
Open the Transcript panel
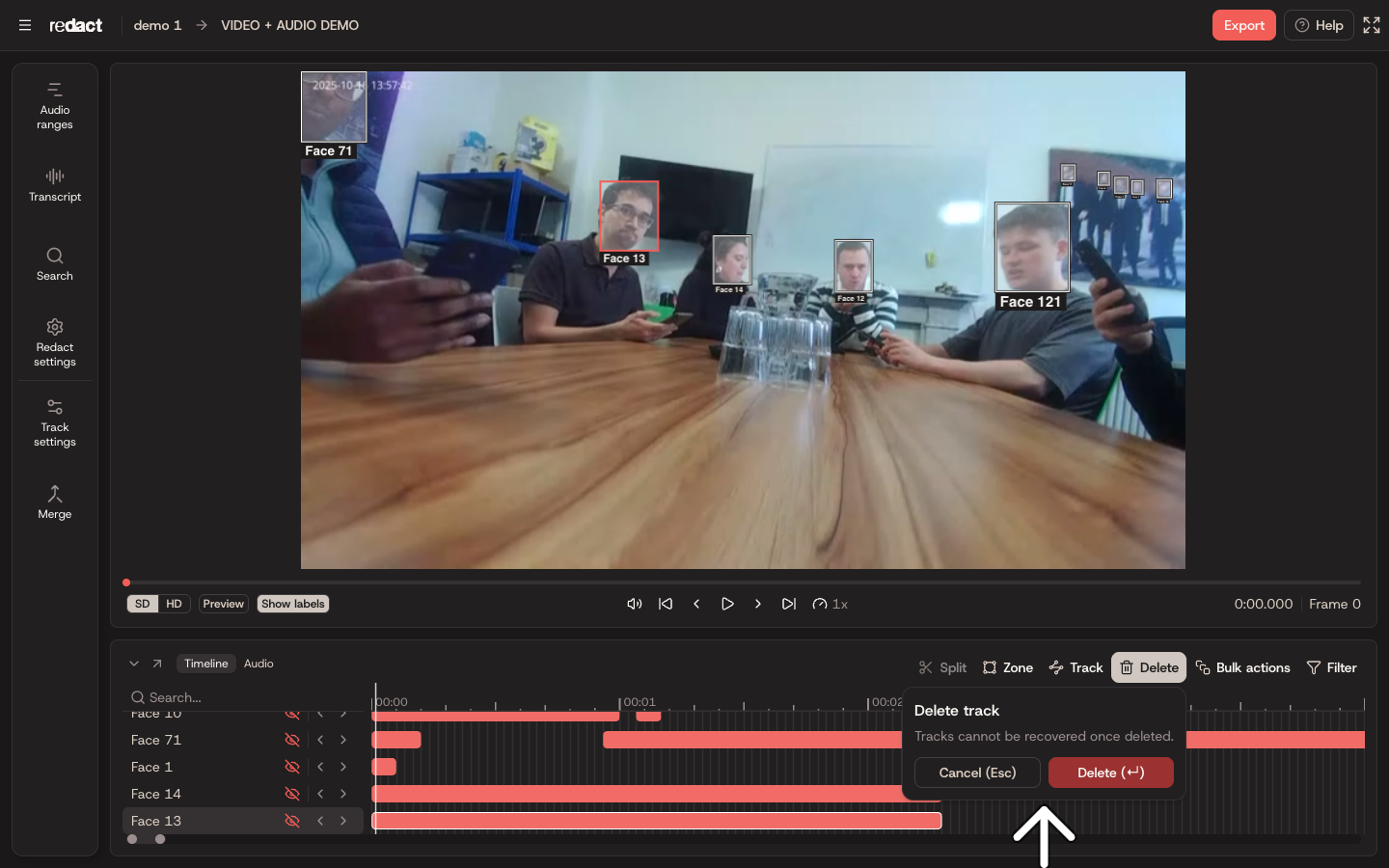pyautogui.click(x=55, y=185)
